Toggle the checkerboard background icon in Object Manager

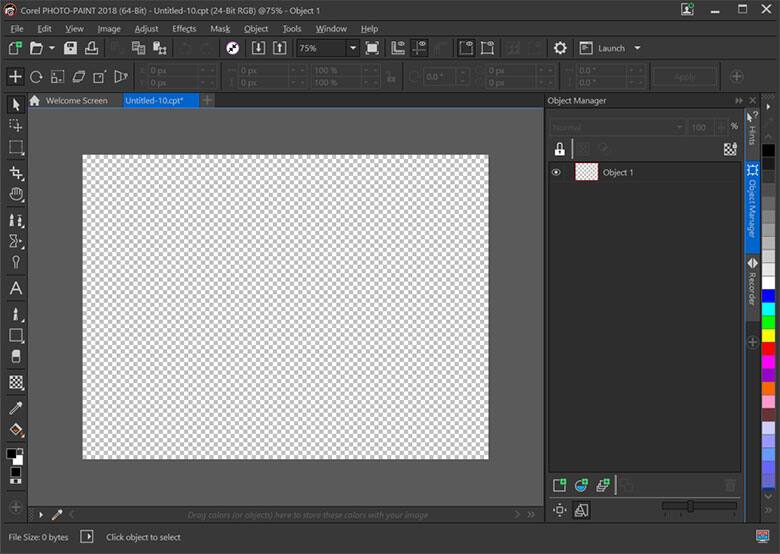tap(730, 149)
